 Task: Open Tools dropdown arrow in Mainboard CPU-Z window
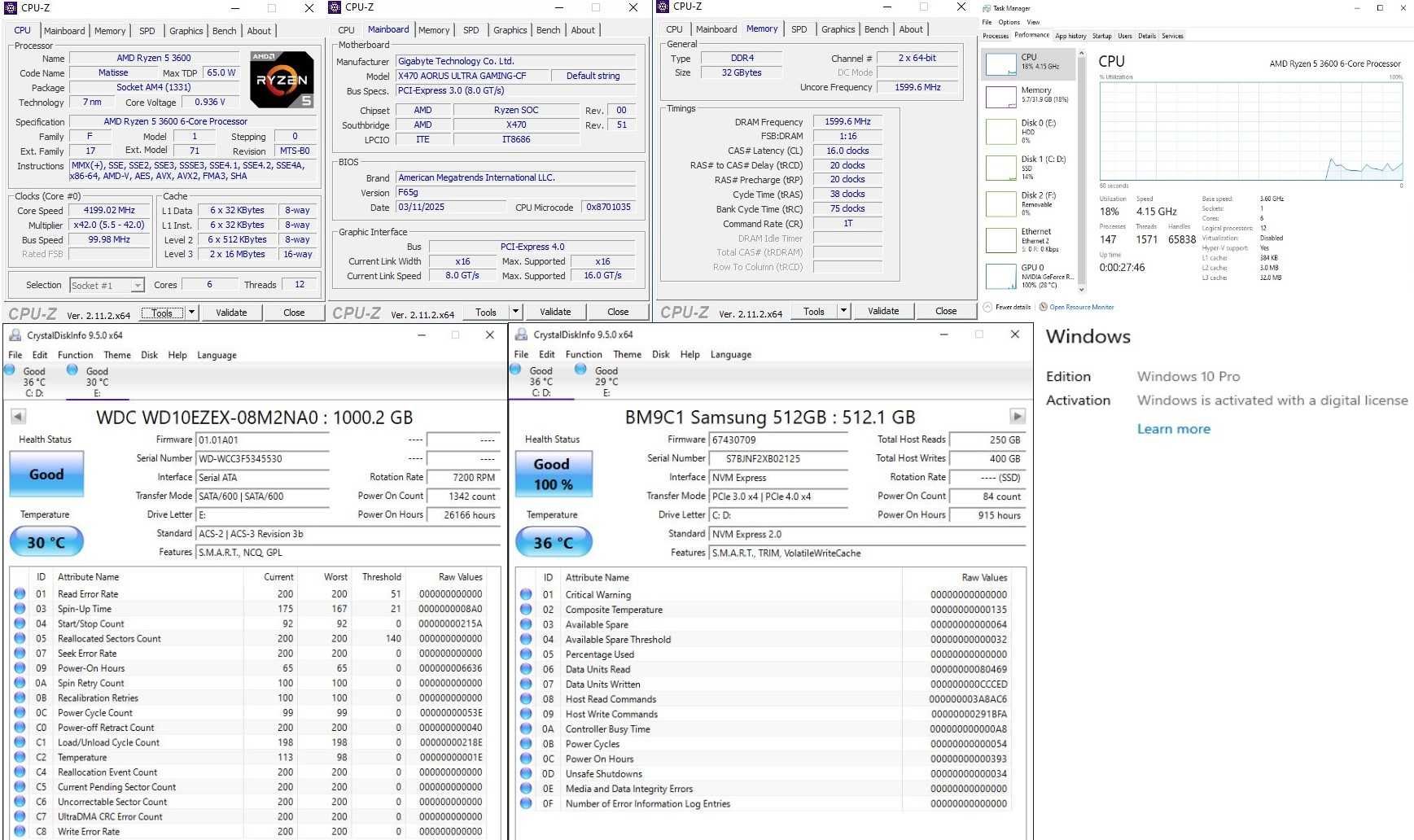515,312
